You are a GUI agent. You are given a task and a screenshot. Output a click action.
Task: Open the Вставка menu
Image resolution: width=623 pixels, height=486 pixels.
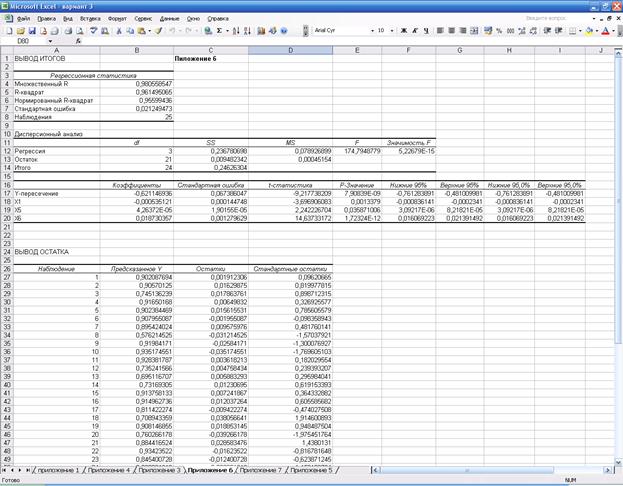(90, 19)
